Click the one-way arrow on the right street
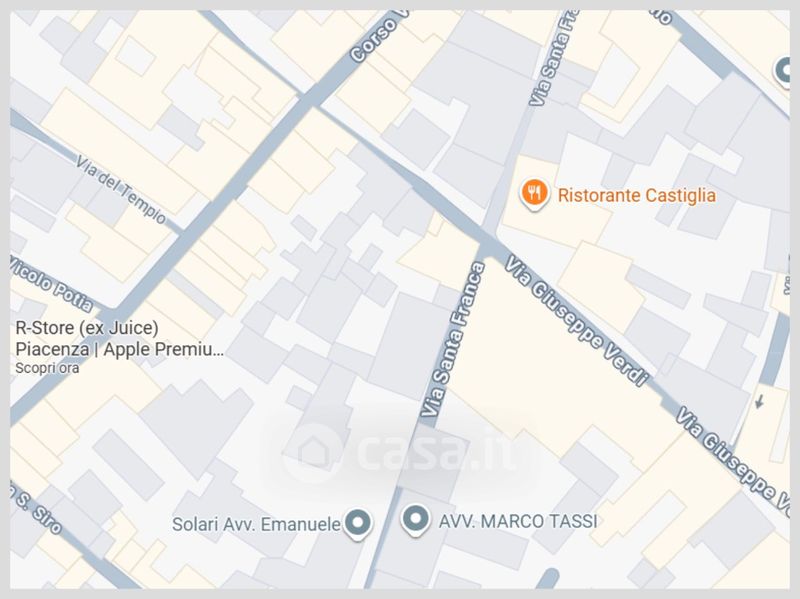Image resolution: width=800 pixels, height=599 pixels. [x=759, y=402]
